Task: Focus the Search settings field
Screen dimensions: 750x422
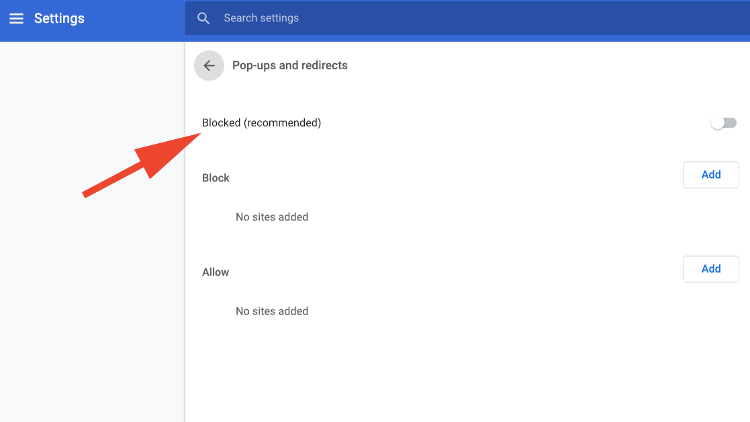Action: coord(467,18)
